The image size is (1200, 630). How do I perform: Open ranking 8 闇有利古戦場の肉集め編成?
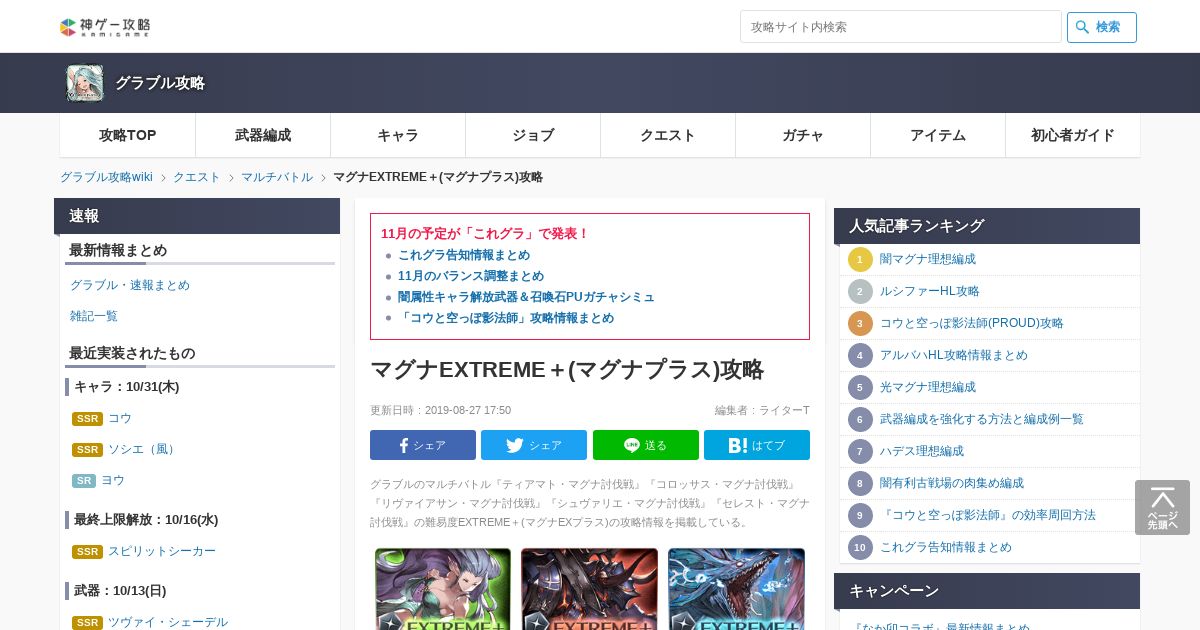pyautogui.click(x=952, y=483)
